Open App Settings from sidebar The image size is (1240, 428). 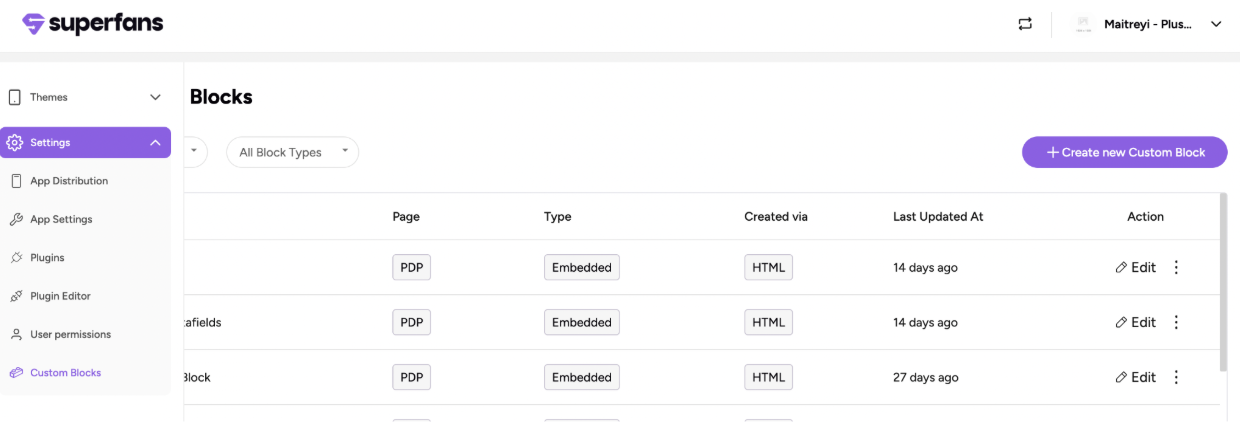pos(60,219)
